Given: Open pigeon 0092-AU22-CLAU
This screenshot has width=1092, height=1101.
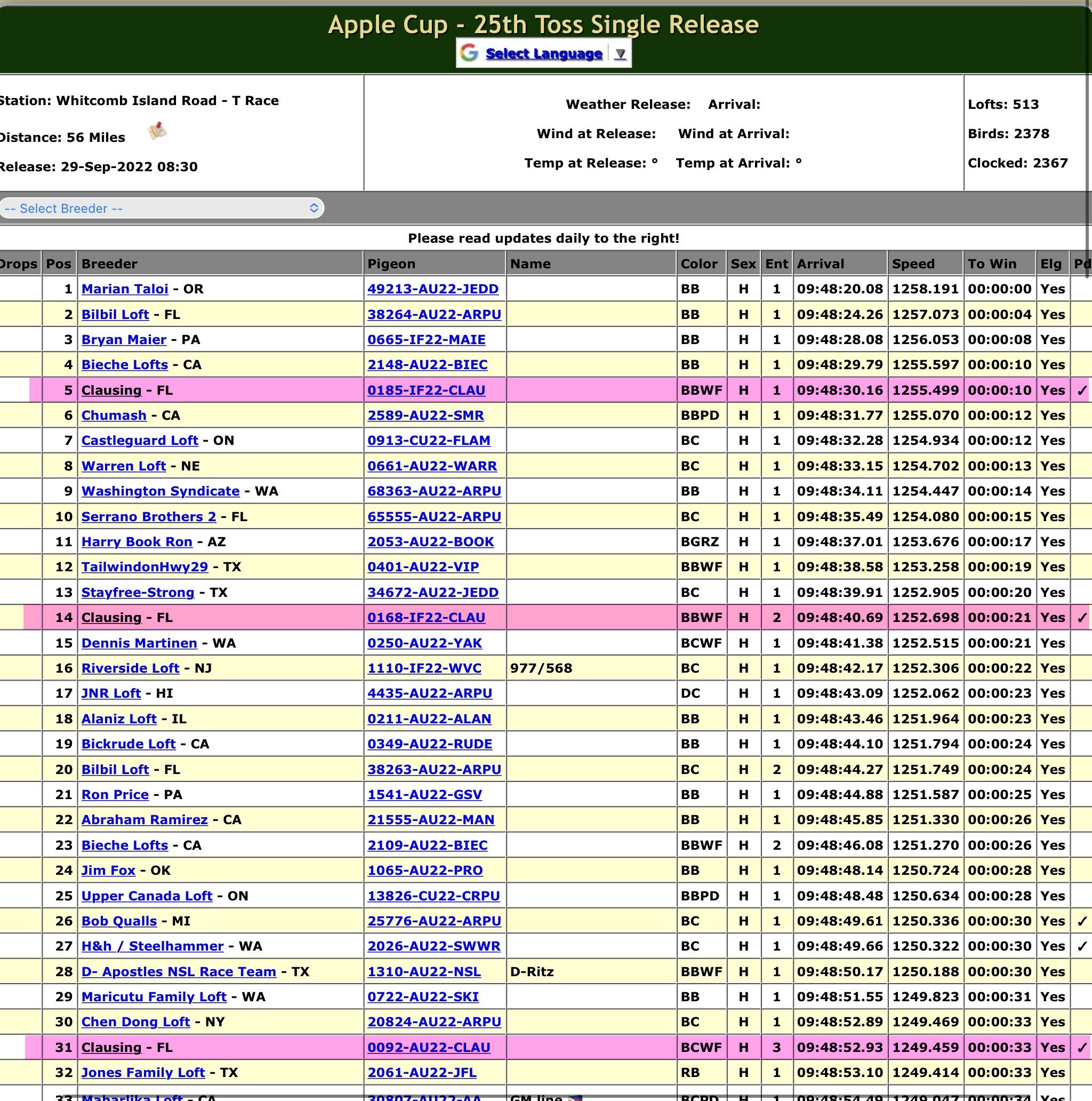Looking at the screenshot, I should pos(429,1048).
